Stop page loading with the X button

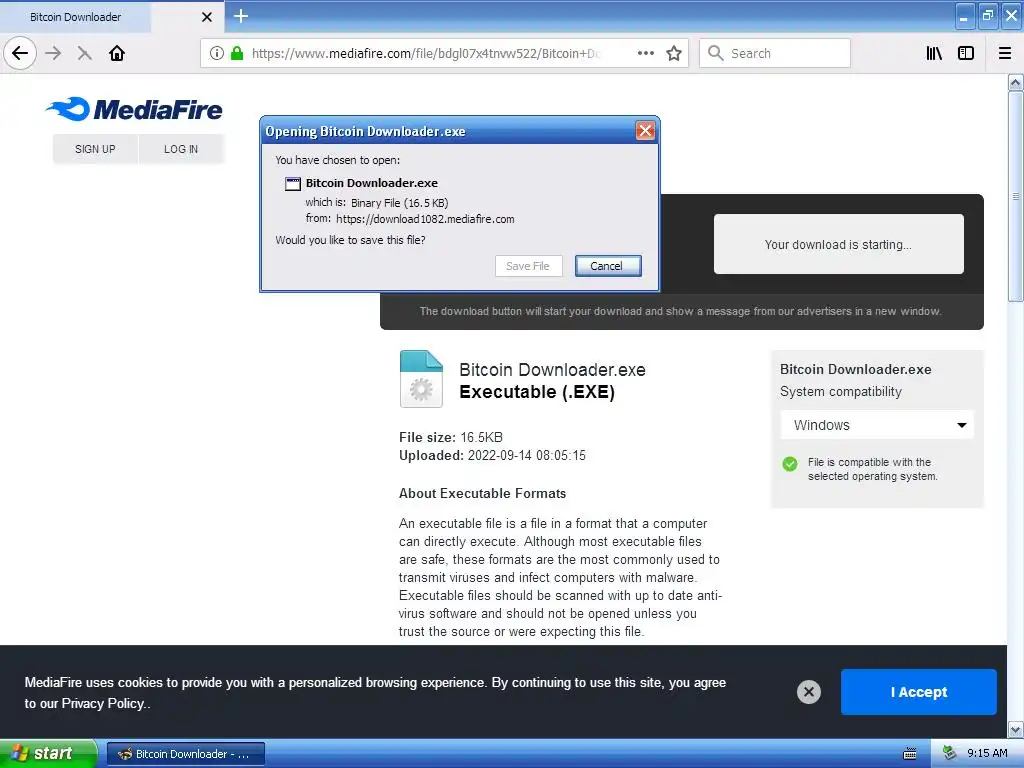[x=84, y=53]
